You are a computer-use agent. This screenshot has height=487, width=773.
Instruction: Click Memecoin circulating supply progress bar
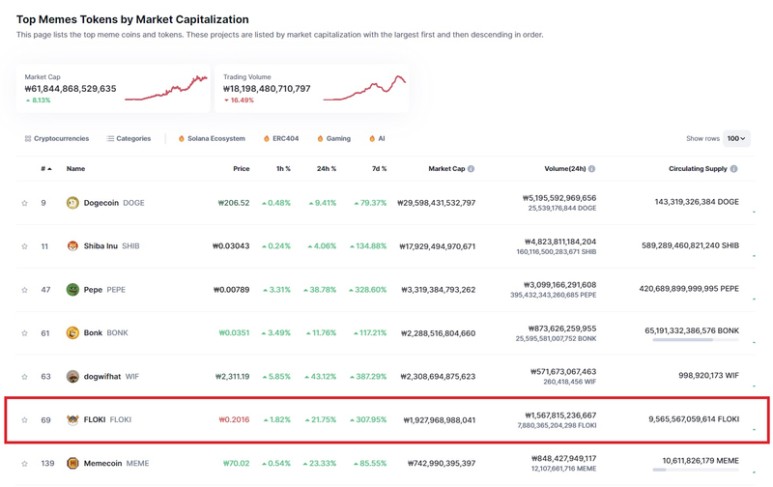click(x=695, y=470)
